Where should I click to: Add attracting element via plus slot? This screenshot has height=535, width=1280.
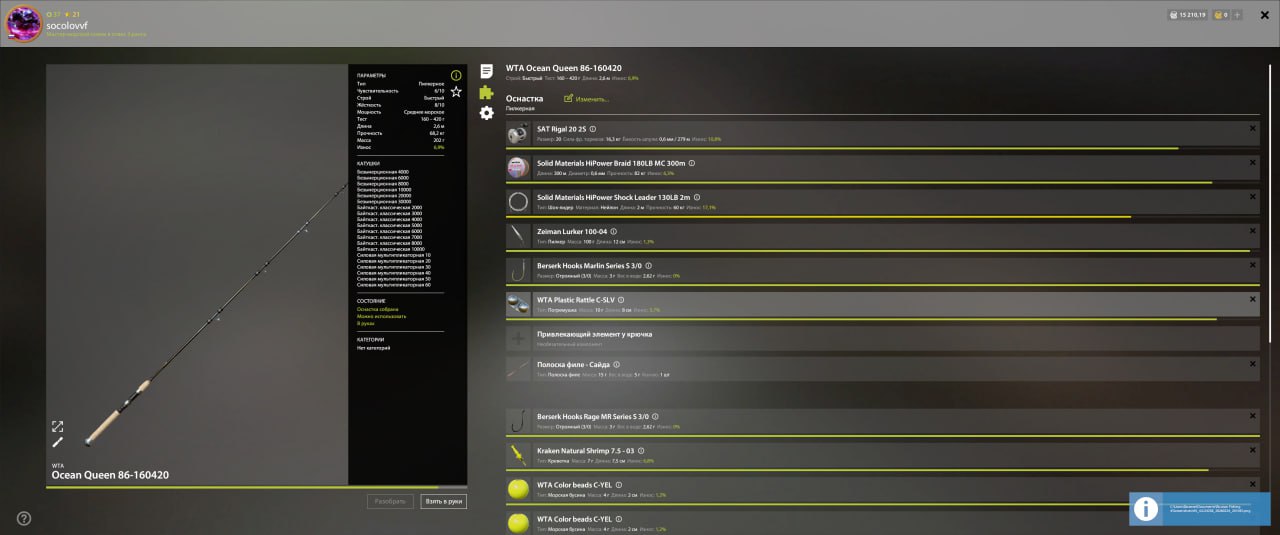[518, 339]
